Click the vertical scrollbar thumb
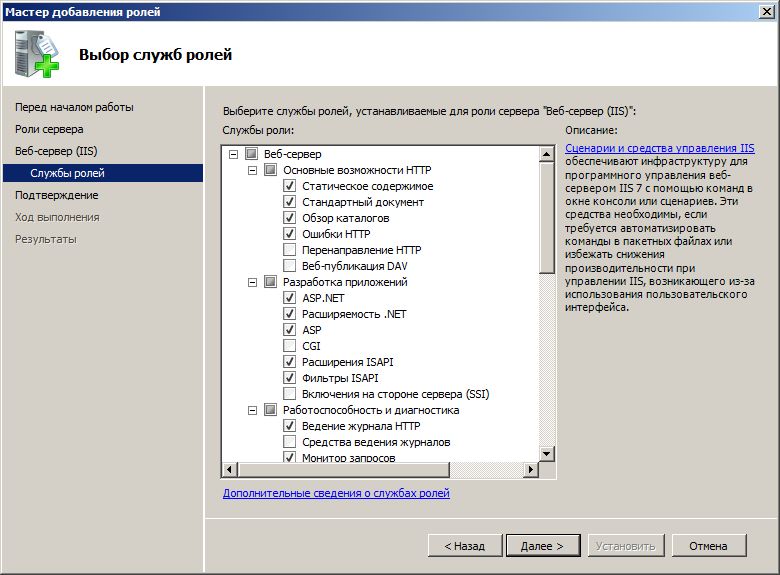Screen dimensions: 780x575 tap(546, 217)
